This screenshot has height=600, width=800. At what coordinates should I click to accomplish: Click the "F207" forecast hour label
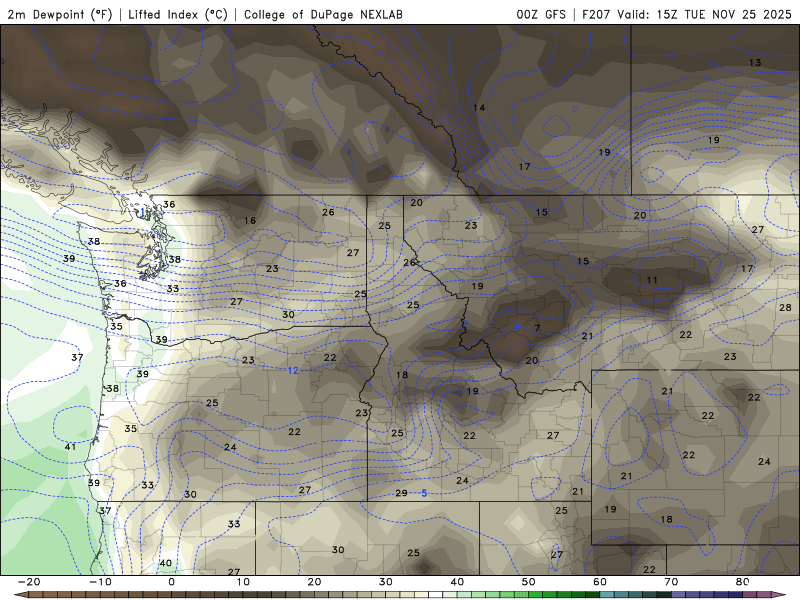[596, 15]
